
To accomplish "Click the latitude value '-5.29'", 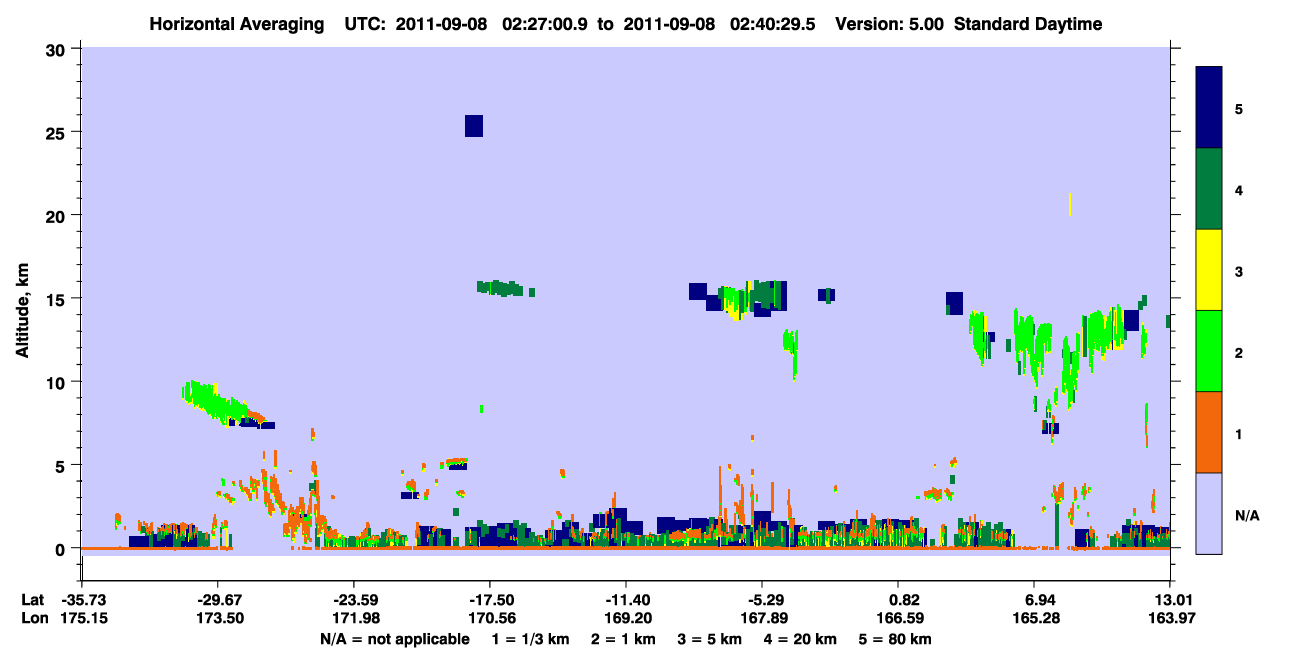I will coord(762,600).
